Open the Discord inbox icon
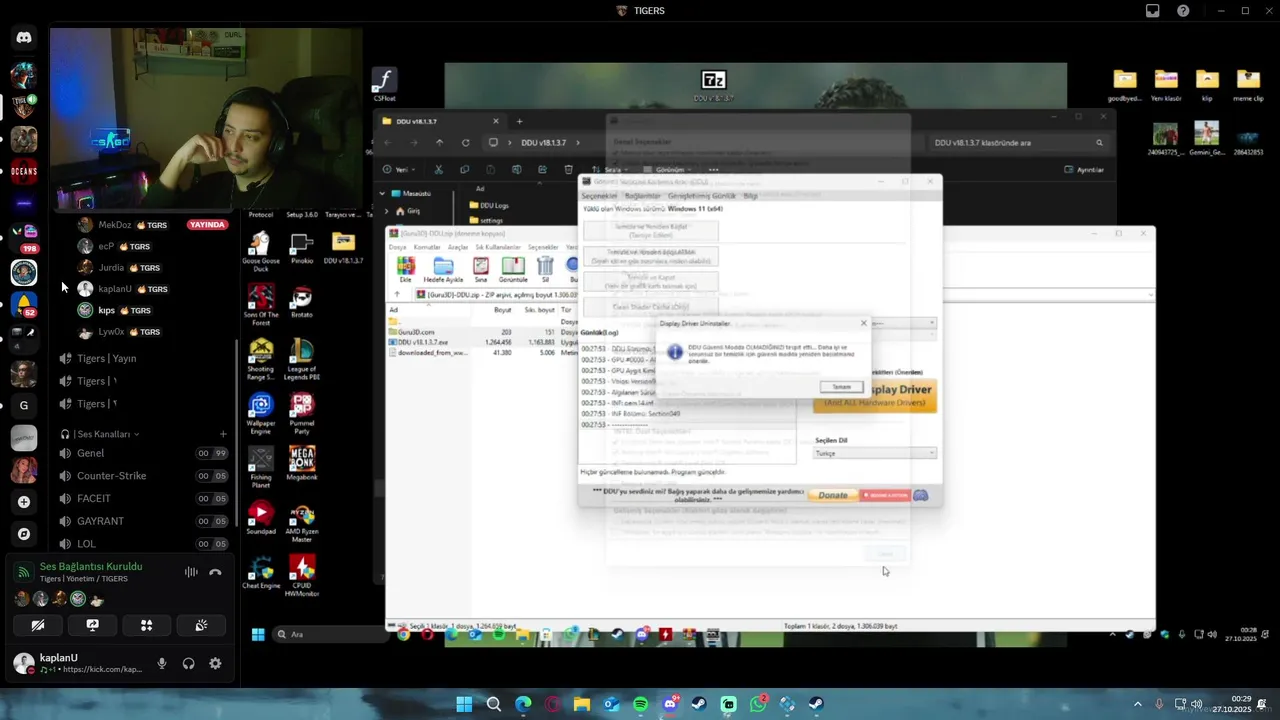The width and height of the screenshot is (1280, 720). (1153, 11)
